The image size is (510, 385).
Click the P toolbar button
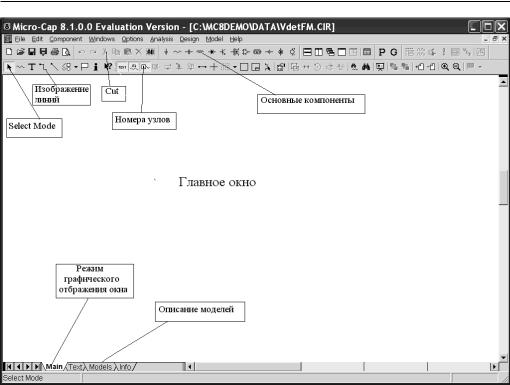382,52
